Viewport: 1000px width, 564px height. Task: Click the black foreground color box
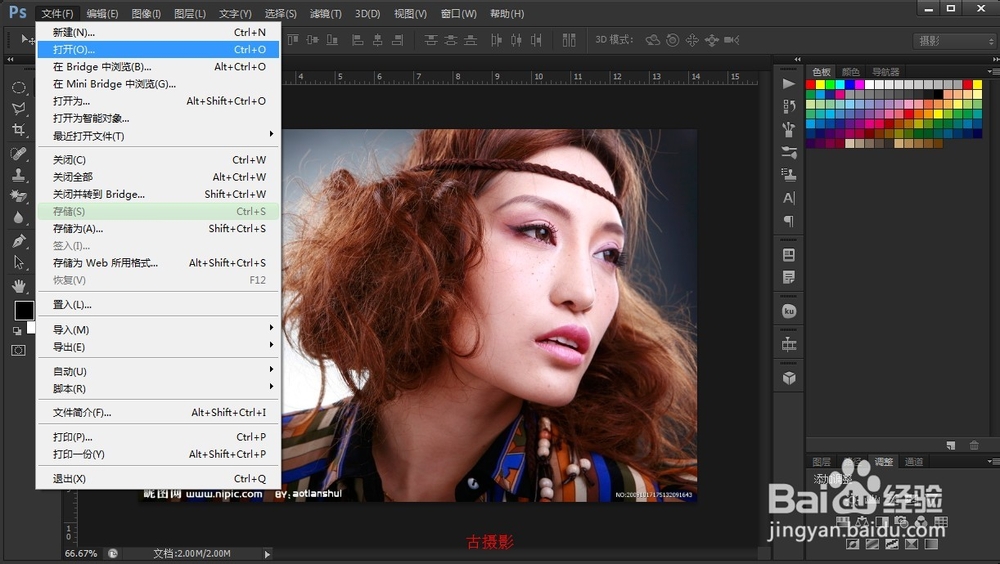click(22, 311)
